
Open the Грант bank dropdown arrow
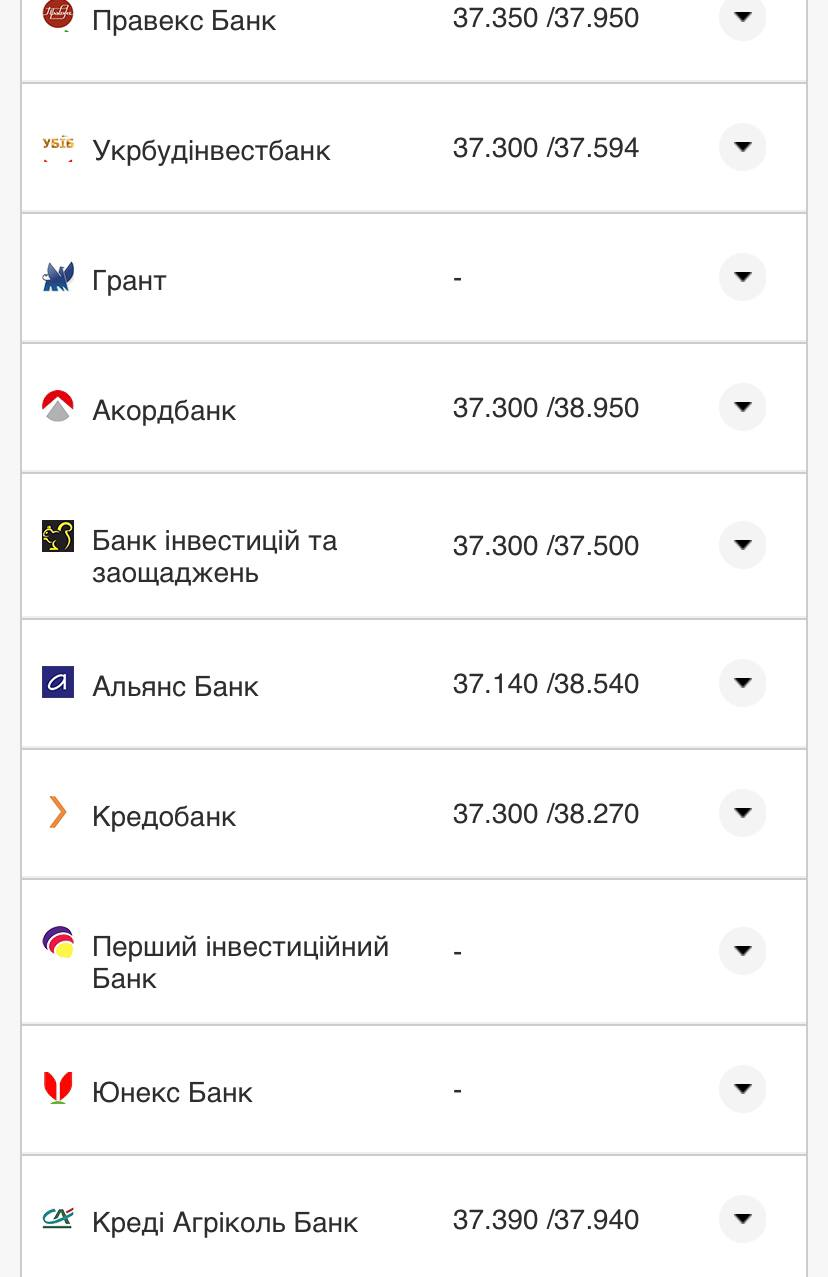pos(742,277)
